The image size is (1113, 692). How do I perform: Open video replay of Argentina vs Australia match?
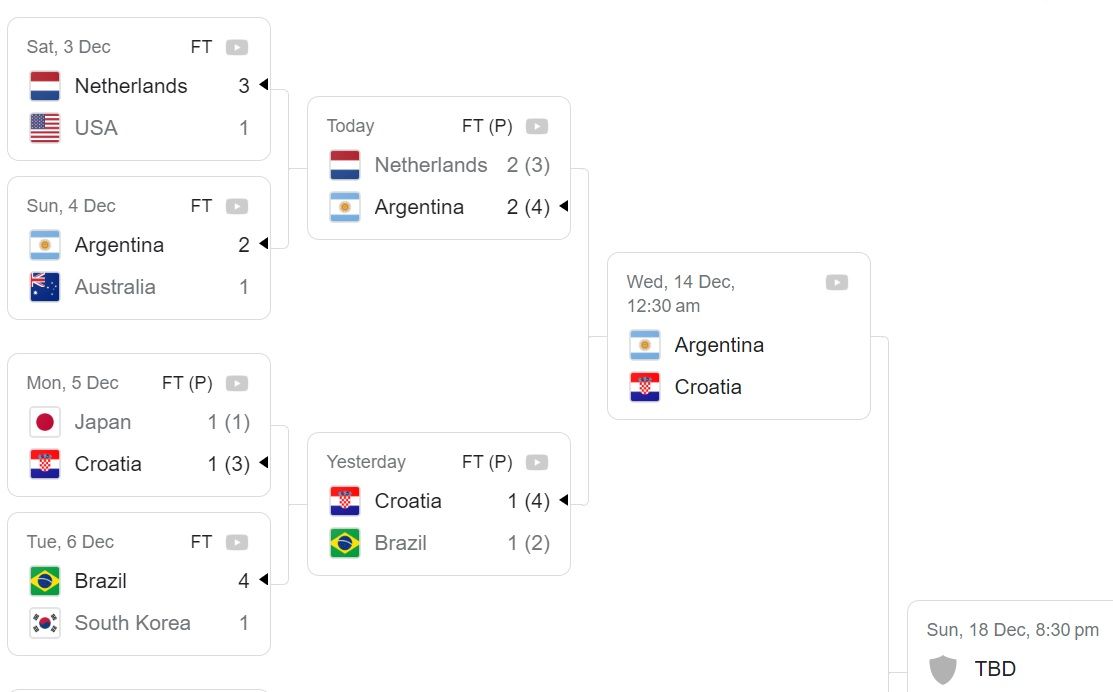[x=237, y=205]
